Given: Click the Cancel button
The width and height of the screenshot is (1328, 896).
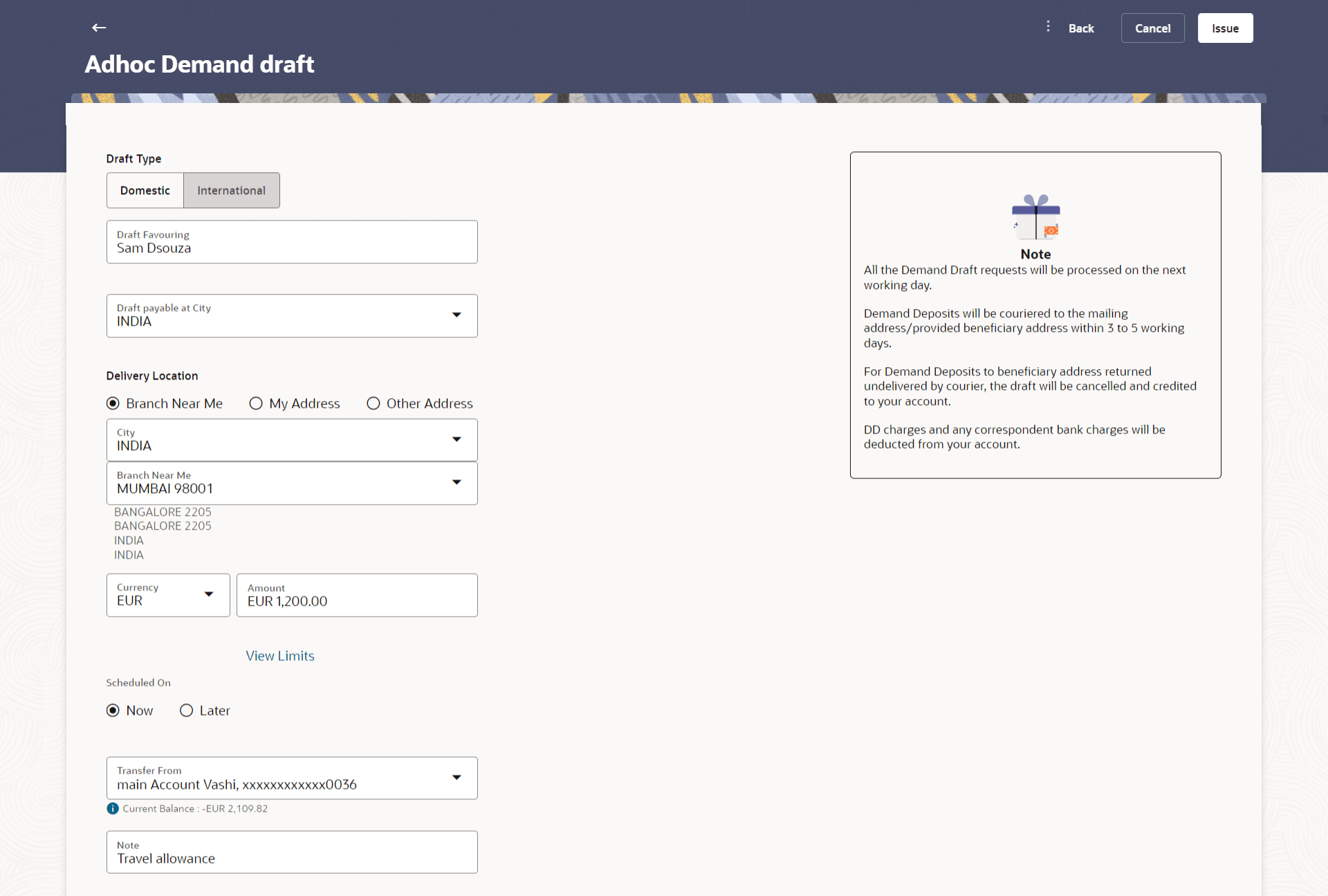Looking at the screenshot, I should pos(1152,28).
